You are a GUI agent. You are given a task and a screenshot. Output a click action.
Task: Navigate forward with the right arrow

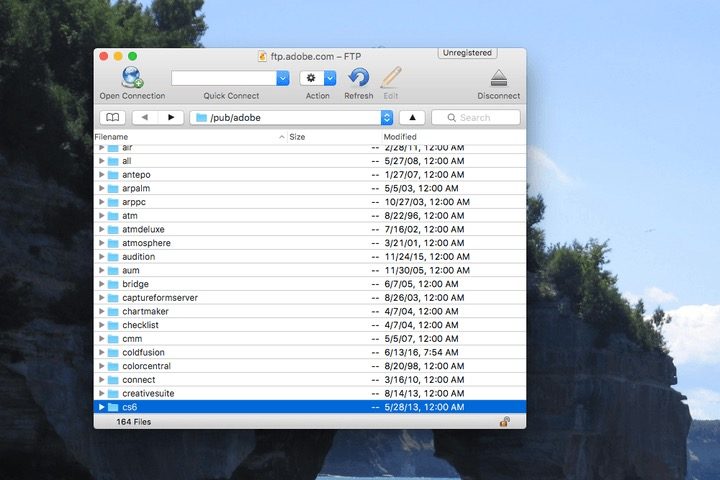(170, 117)
